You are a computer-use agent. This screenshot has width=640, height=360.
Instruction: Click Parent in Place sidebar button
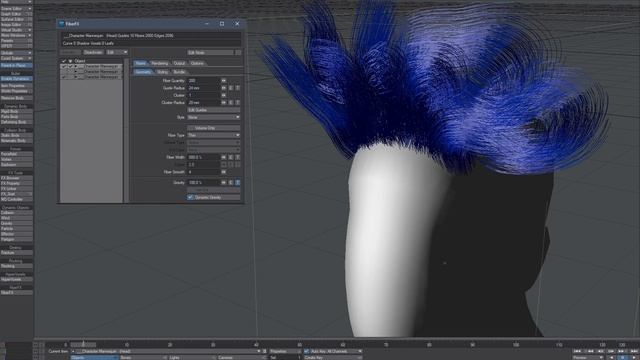click(x=16, y=65)
